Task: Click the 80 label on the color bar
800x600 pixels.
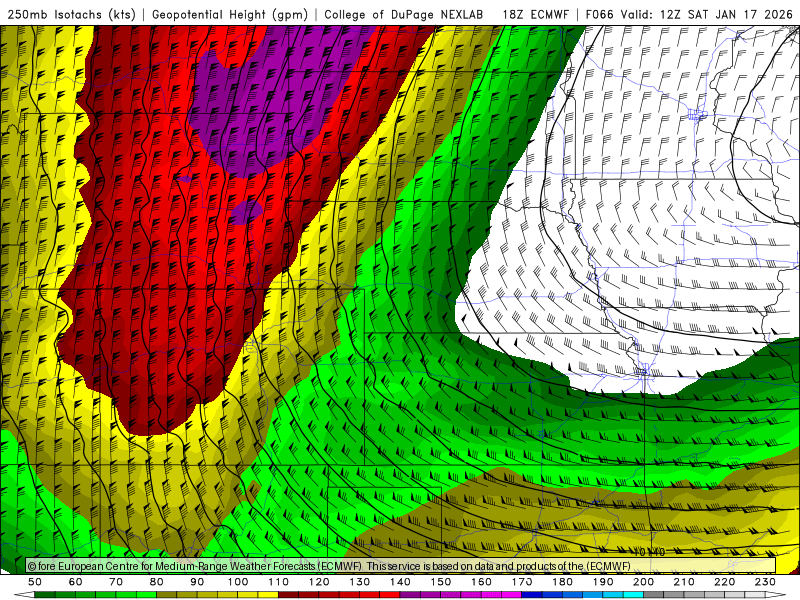Action: coord(156,582)
